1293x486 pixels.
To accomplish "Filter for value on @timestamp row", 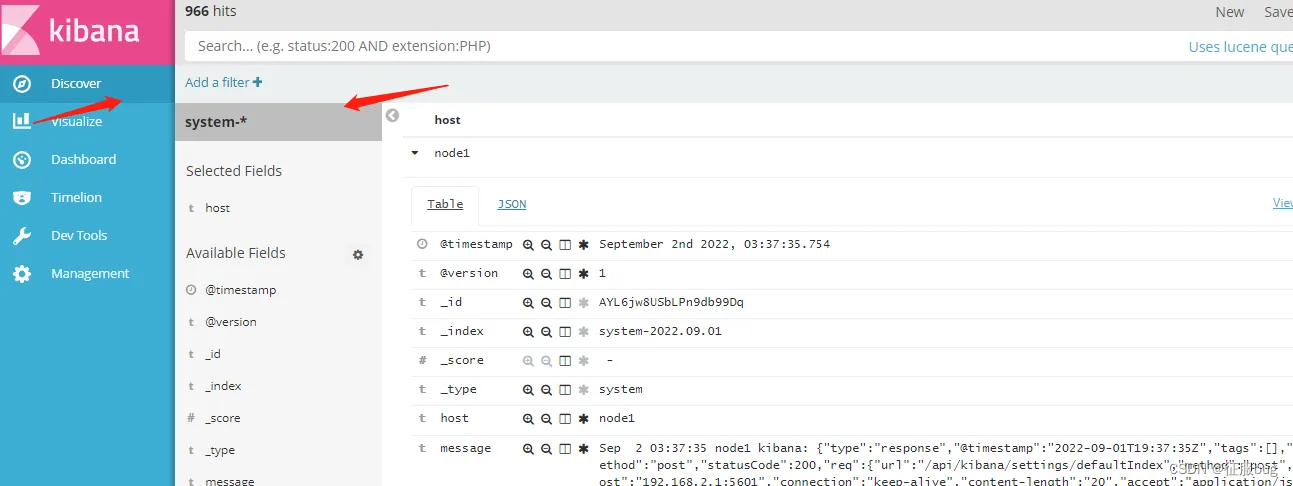I will (528, 244).
